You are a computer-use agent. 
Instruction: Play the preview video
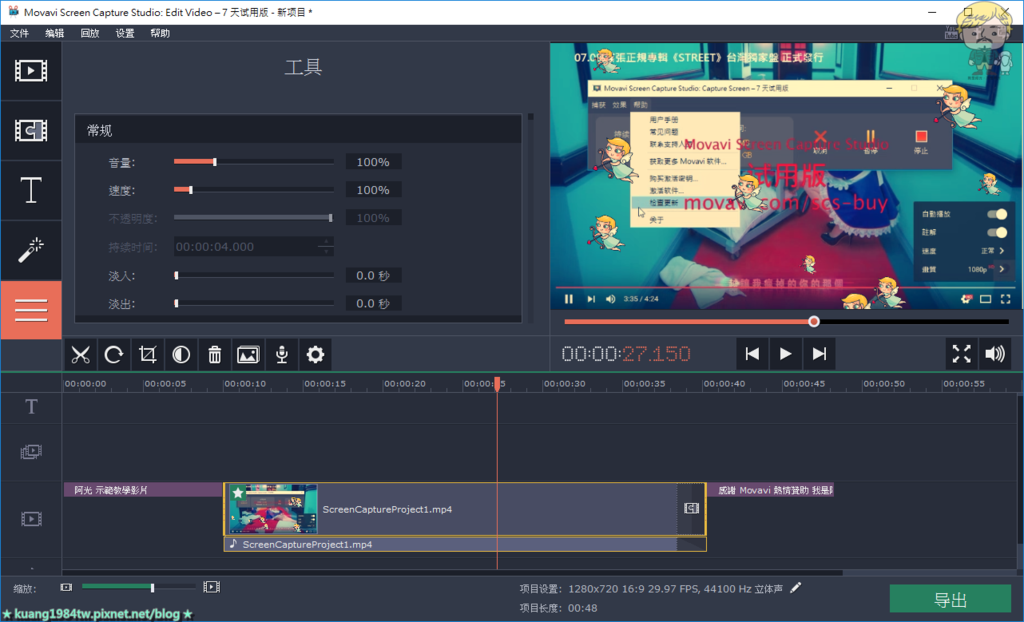tap(786, 354)
